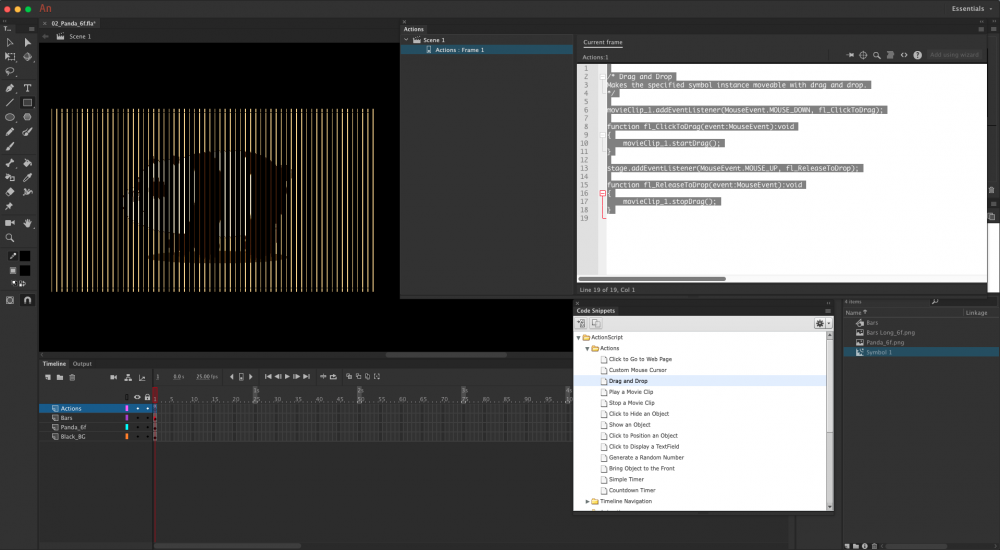This screenshot has width=1000, height=550.
Task: Switch to the Timeline tab
Action: (54, 364)
